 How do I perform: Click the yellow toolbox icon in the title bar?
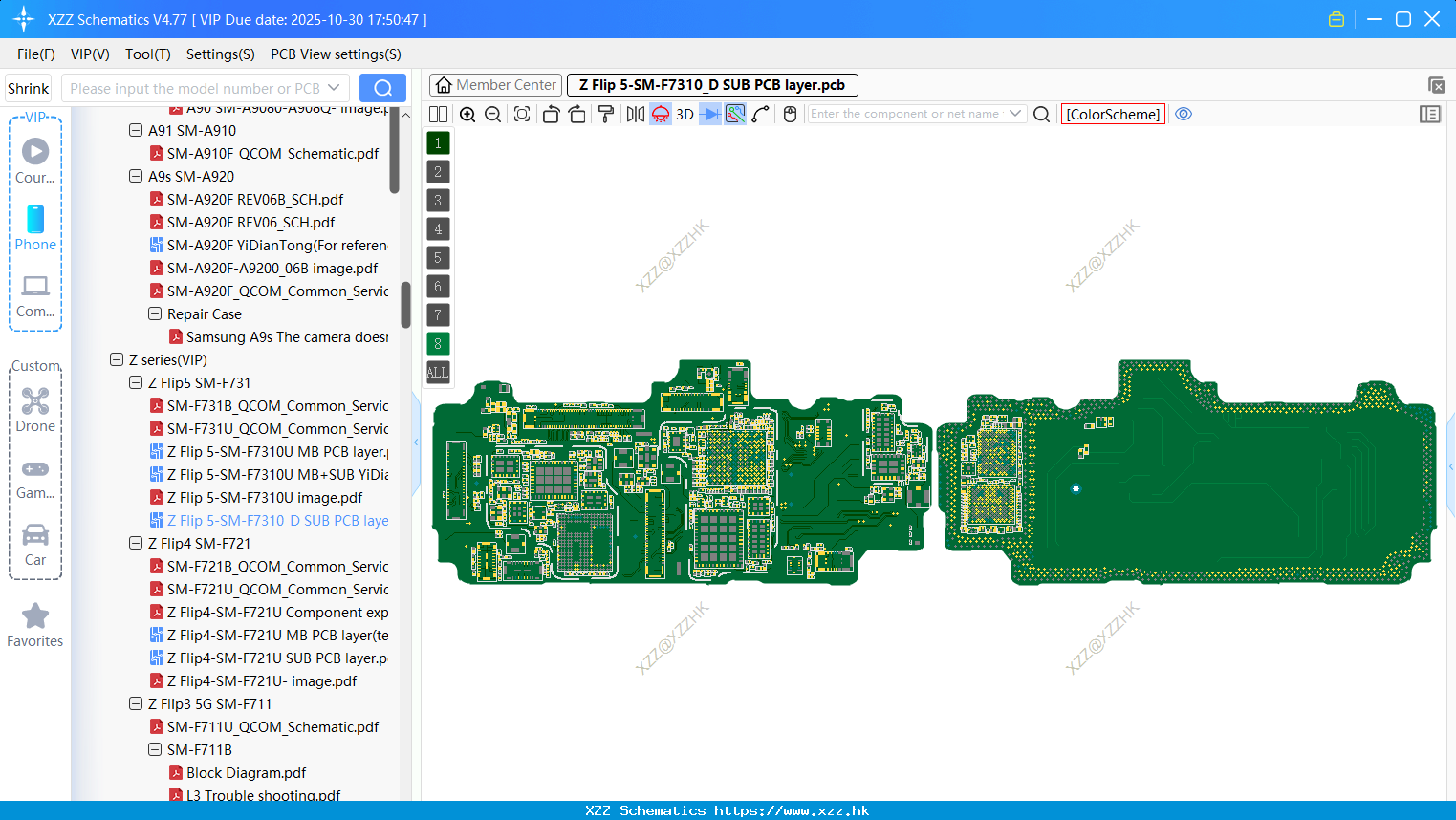tap(1336, 19)
